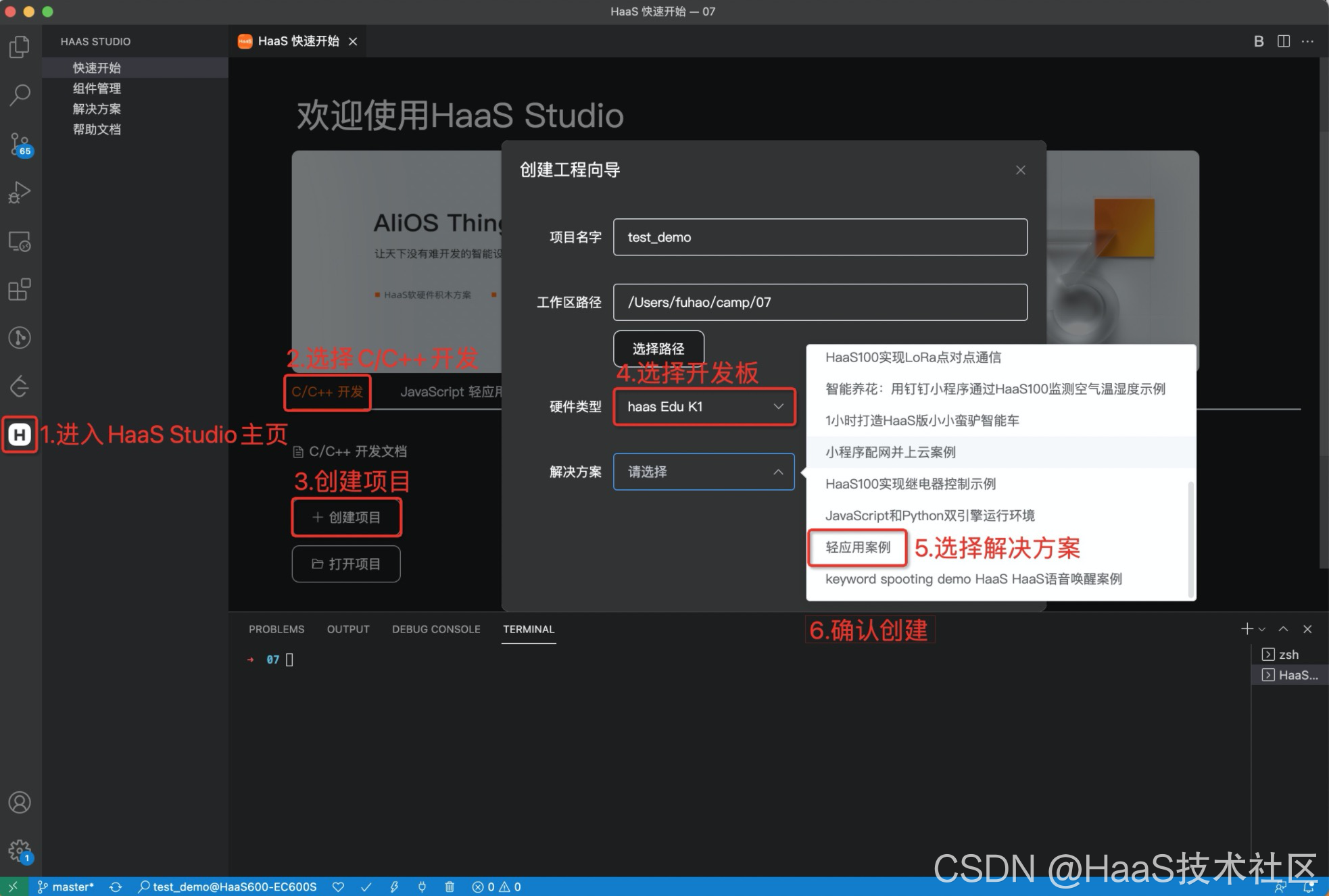Viewport: 1329px width, 896px height.
Task: Toggle split editor layout icon
Action: [x=1283, y=41]
